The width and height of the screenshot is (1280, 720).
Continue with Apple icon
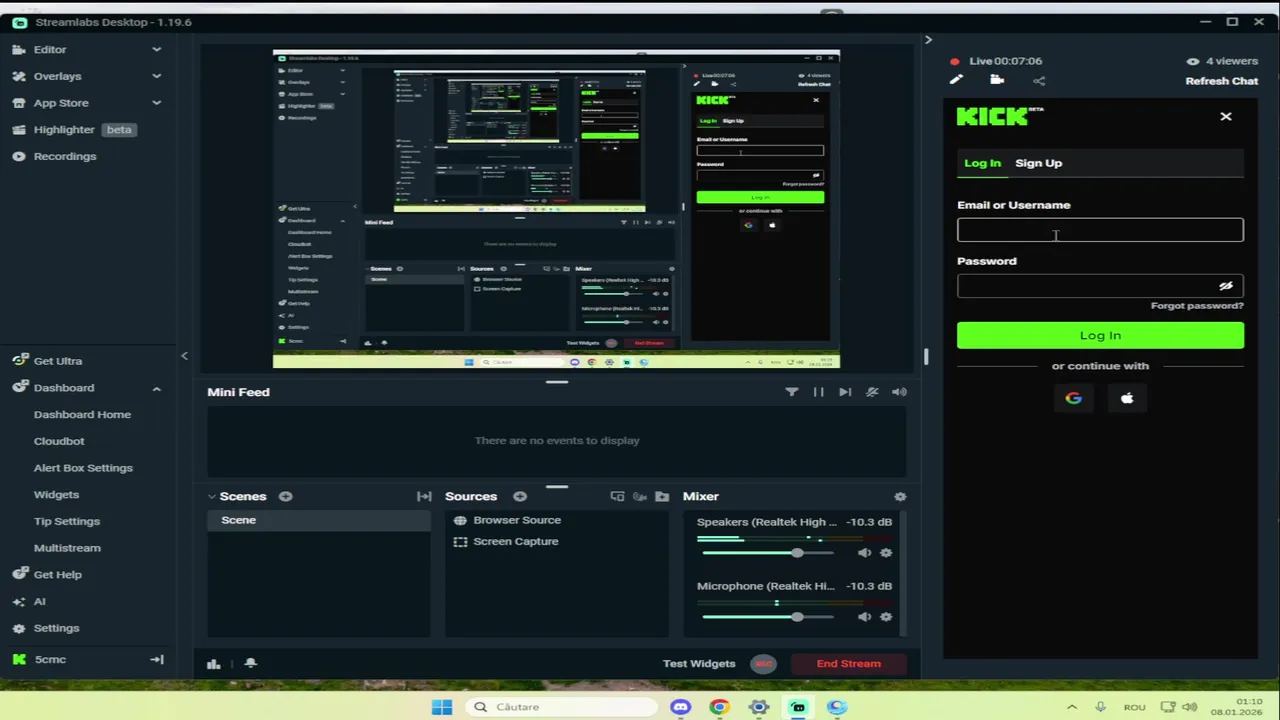[1127, 398]
